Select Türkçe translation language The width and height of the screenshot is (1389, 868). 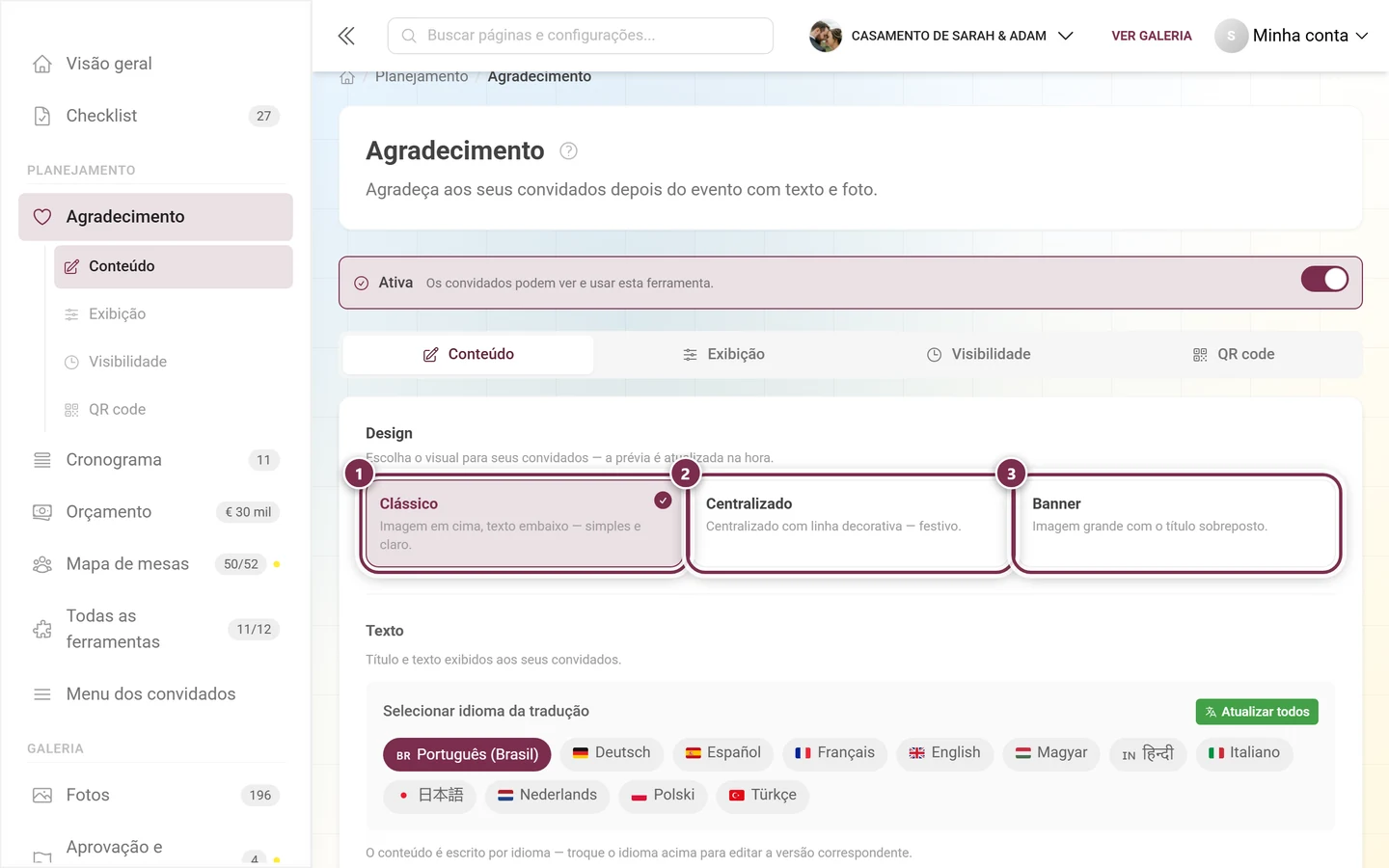(x=762, y=796)
